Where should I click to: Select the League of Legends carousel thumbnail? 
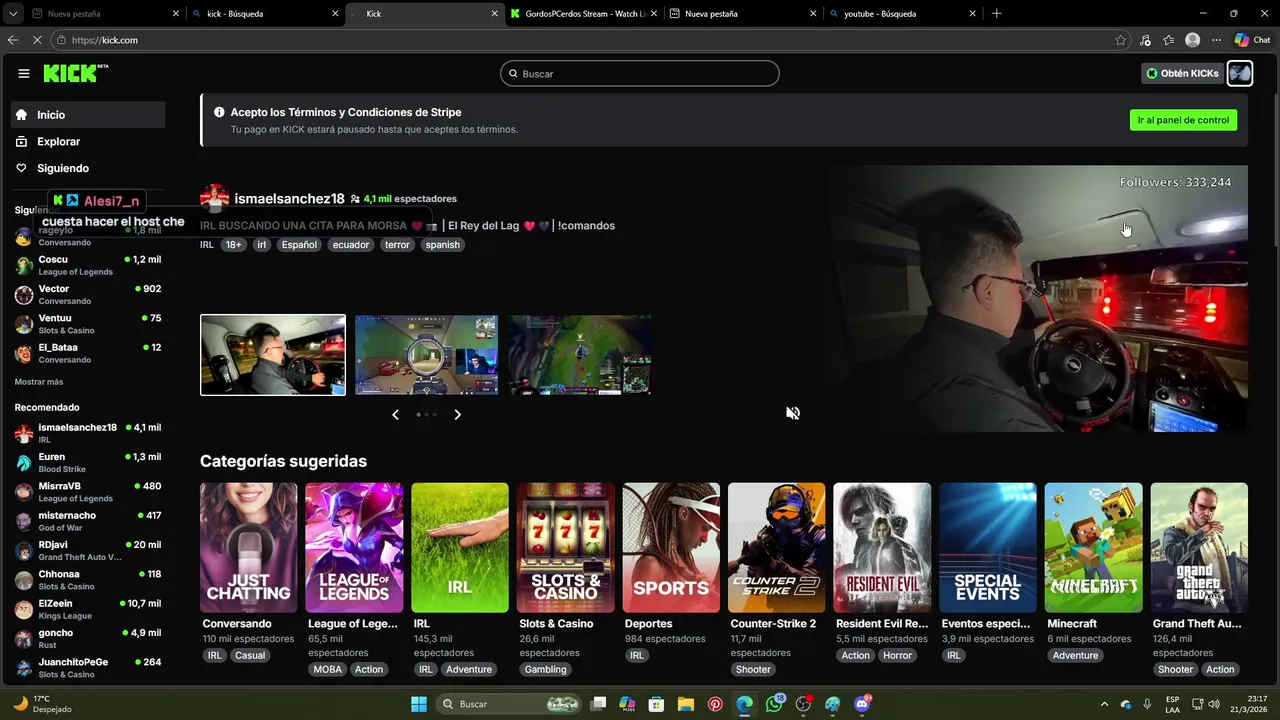[580, 355]
